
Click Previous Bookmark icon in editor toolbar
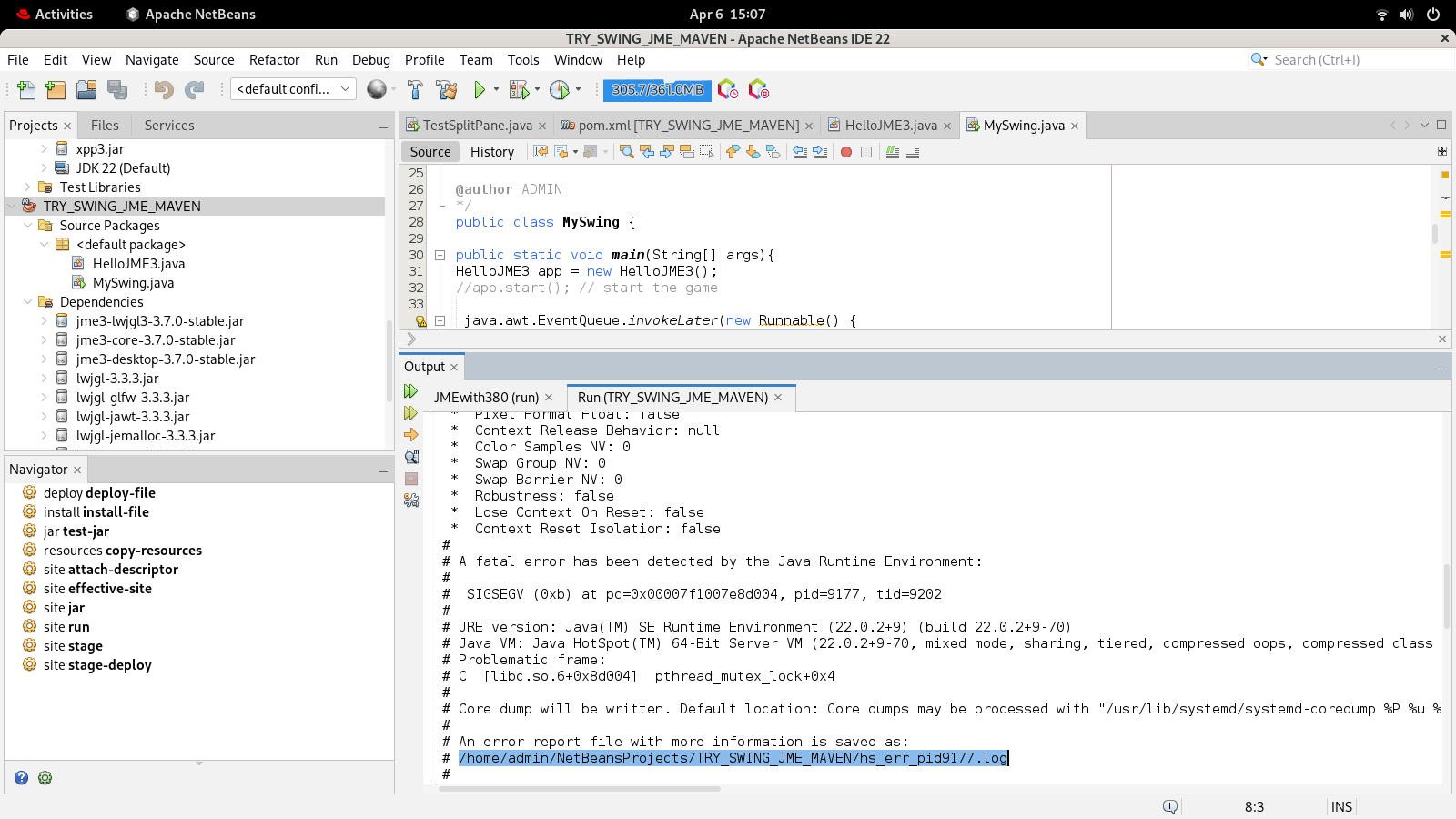click(733, 152)
